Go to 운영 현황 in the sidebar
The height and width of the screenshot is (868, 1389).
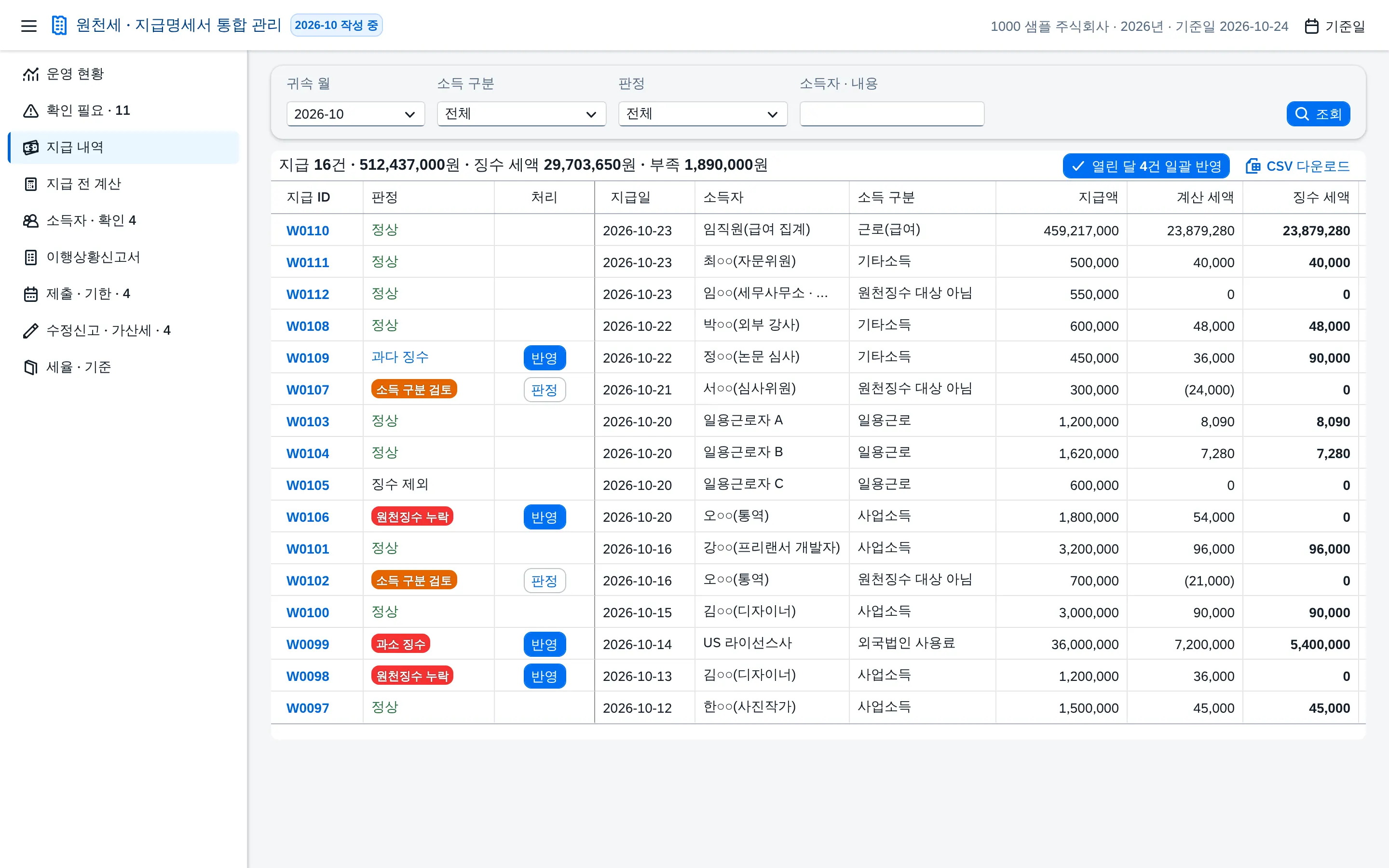point(123,74)
